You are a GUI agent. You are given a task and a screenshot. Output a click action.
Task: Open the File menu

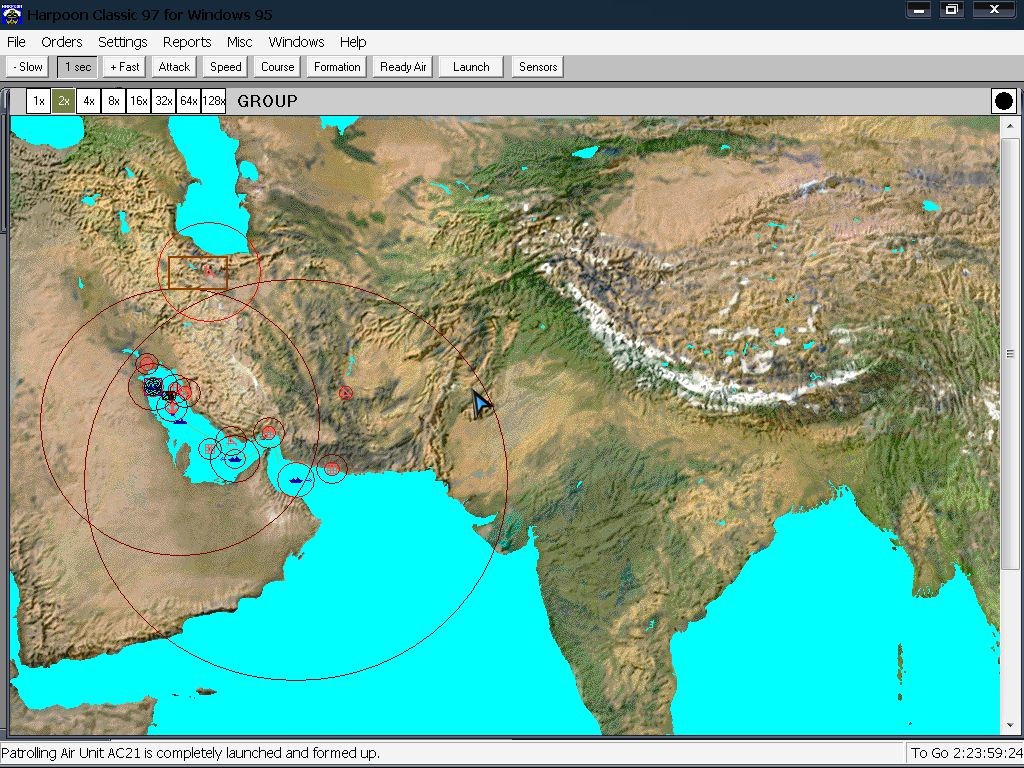(x=16, y=42)
